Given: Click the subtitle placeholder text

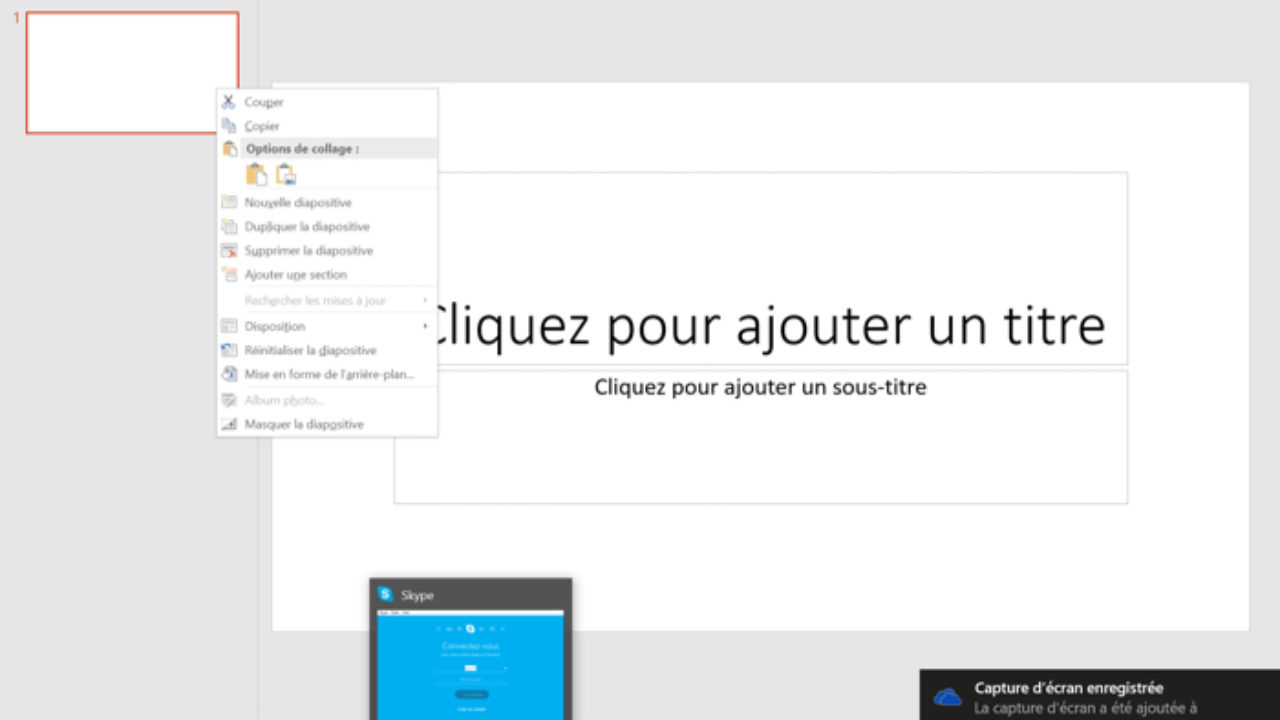Looking at the screenshot, I should pyautogui.click(x=760, y=387).
